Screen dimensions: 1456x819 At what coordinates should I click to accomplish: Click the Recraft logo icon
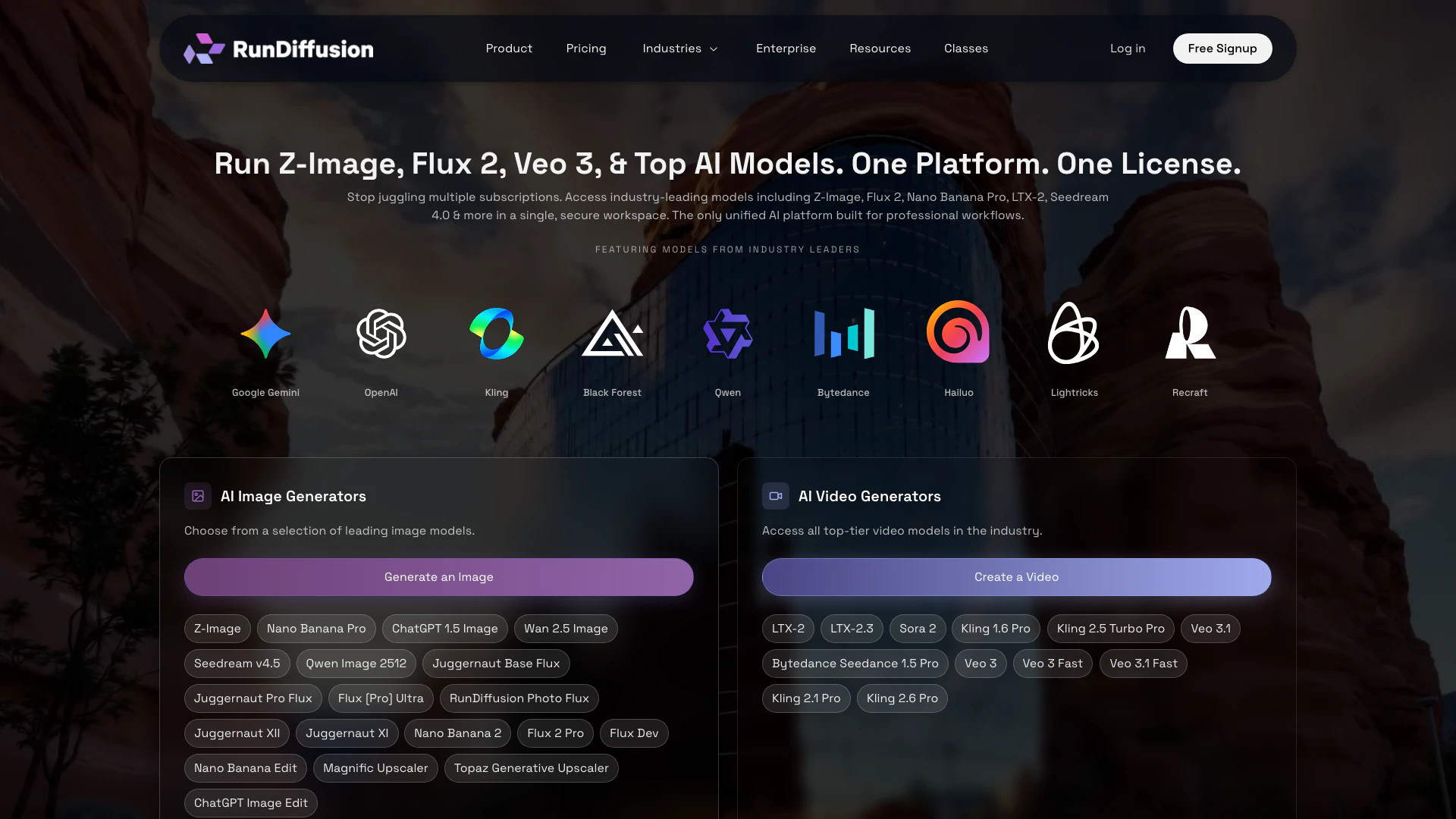(1190, 334)
